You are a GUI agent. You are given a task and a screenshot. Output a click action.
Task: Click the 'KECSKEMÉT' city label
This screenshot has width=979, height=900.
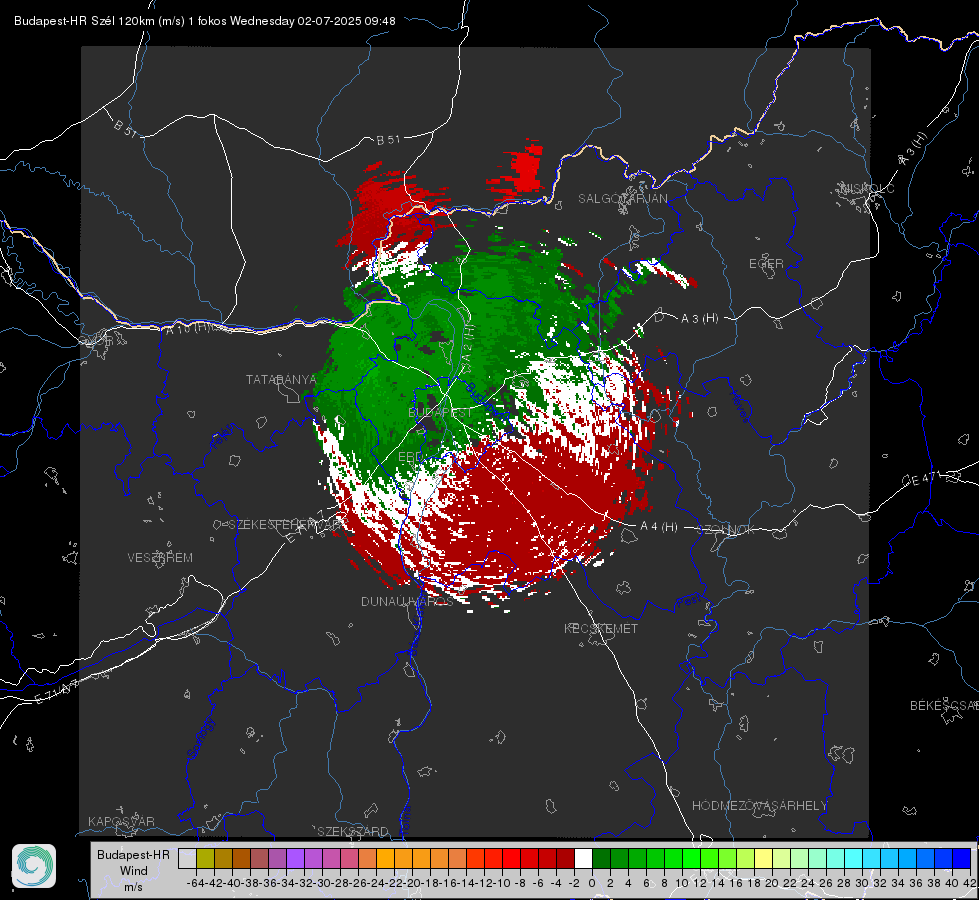click(601, 628)
